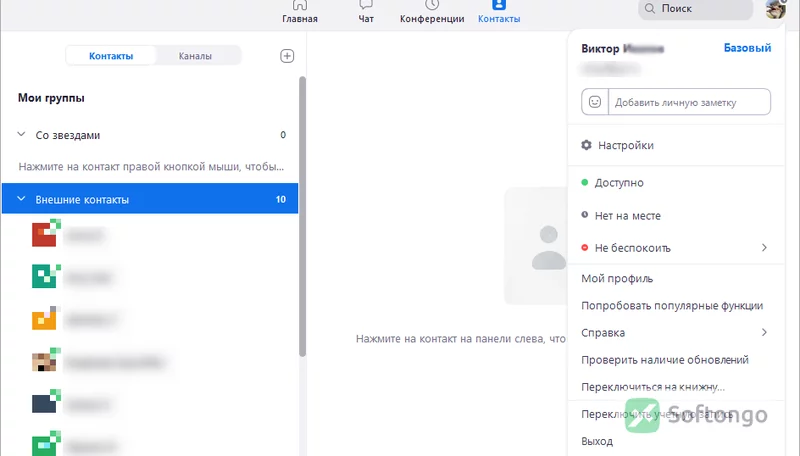Click the gear icon beside Настройки
This screenshot has height=456, width=800.
[x=587, y=145]
